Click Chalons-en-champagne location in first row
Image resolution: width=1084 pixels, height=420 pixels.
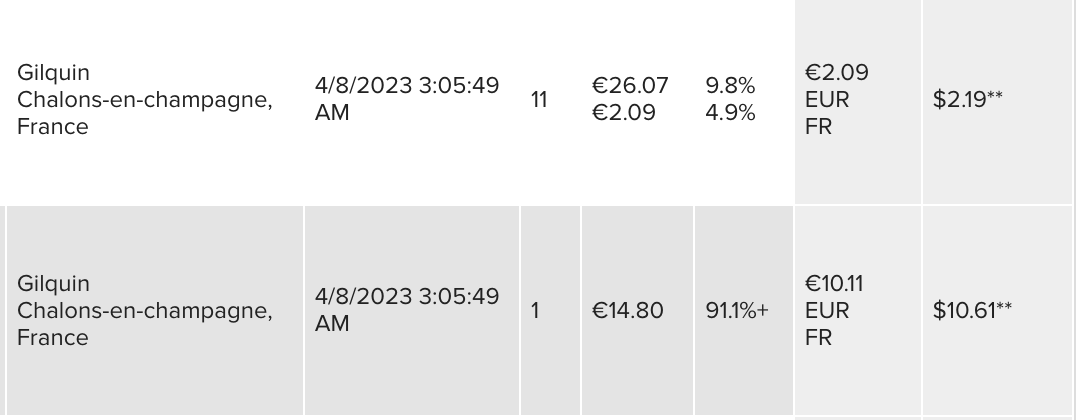[144, 100]
